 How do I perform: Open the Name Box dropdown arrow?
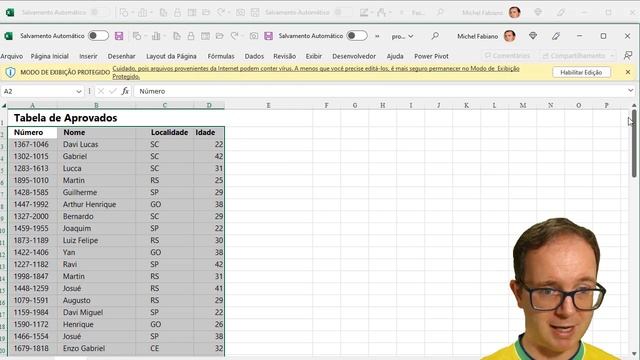point(79,91)
